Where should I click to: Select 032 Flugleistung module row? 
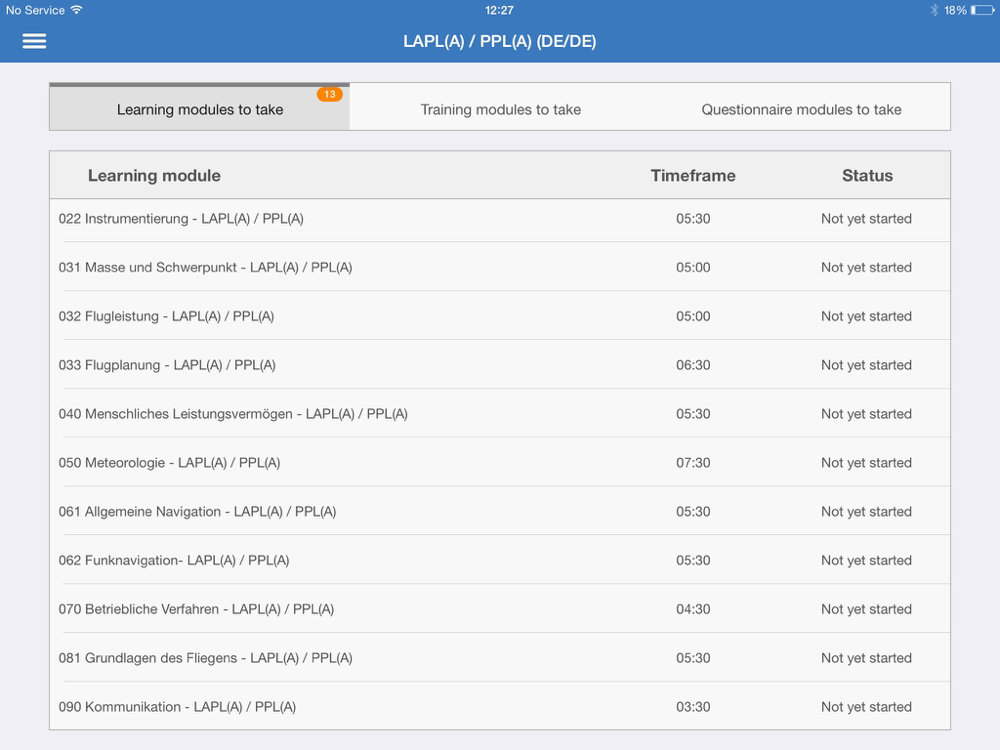tap(166, 316)
